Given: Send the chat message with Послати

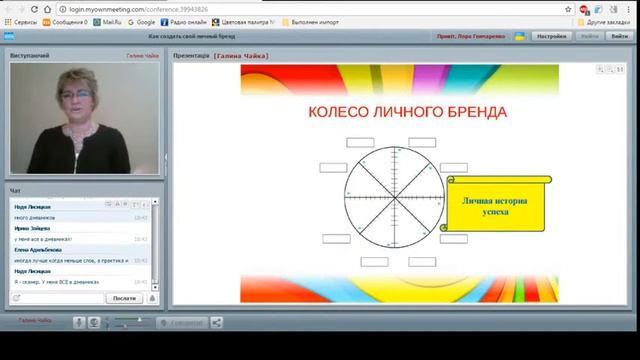Looking at the screenshot, I should click(x=124, y=298).
